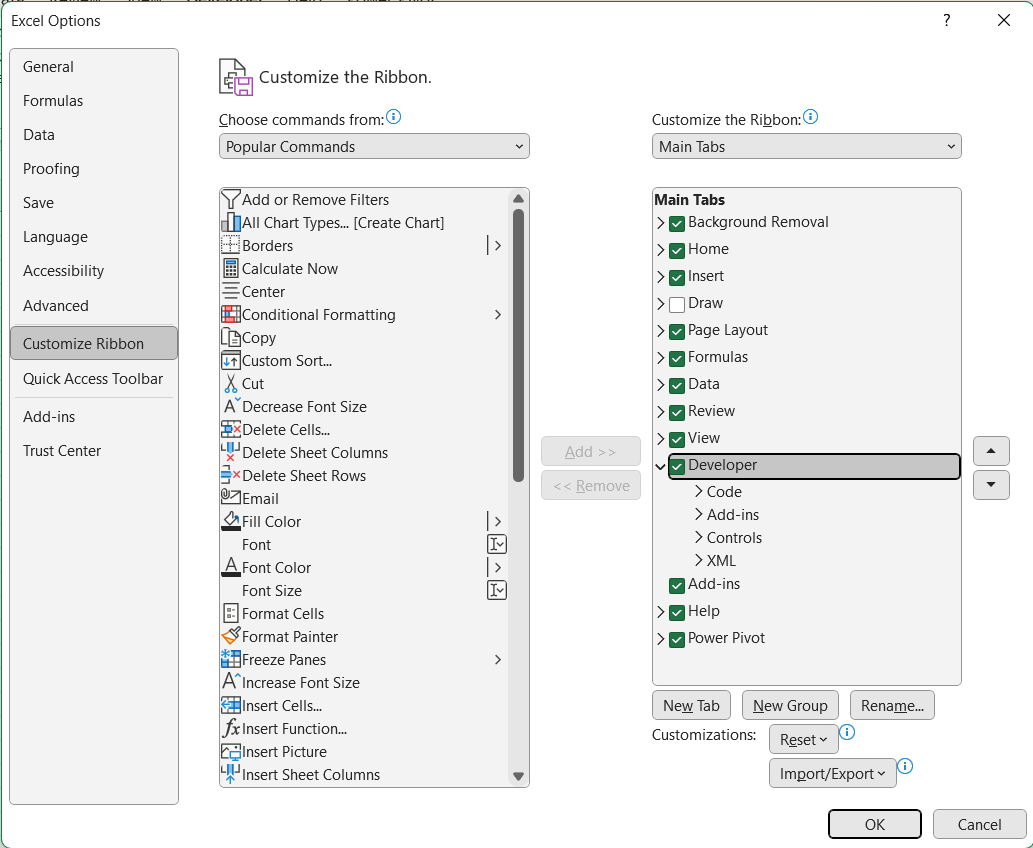Click the Insert Sheet Columns icon
The height and width of the screenshot is (848, 1033).
click(231, 774)
